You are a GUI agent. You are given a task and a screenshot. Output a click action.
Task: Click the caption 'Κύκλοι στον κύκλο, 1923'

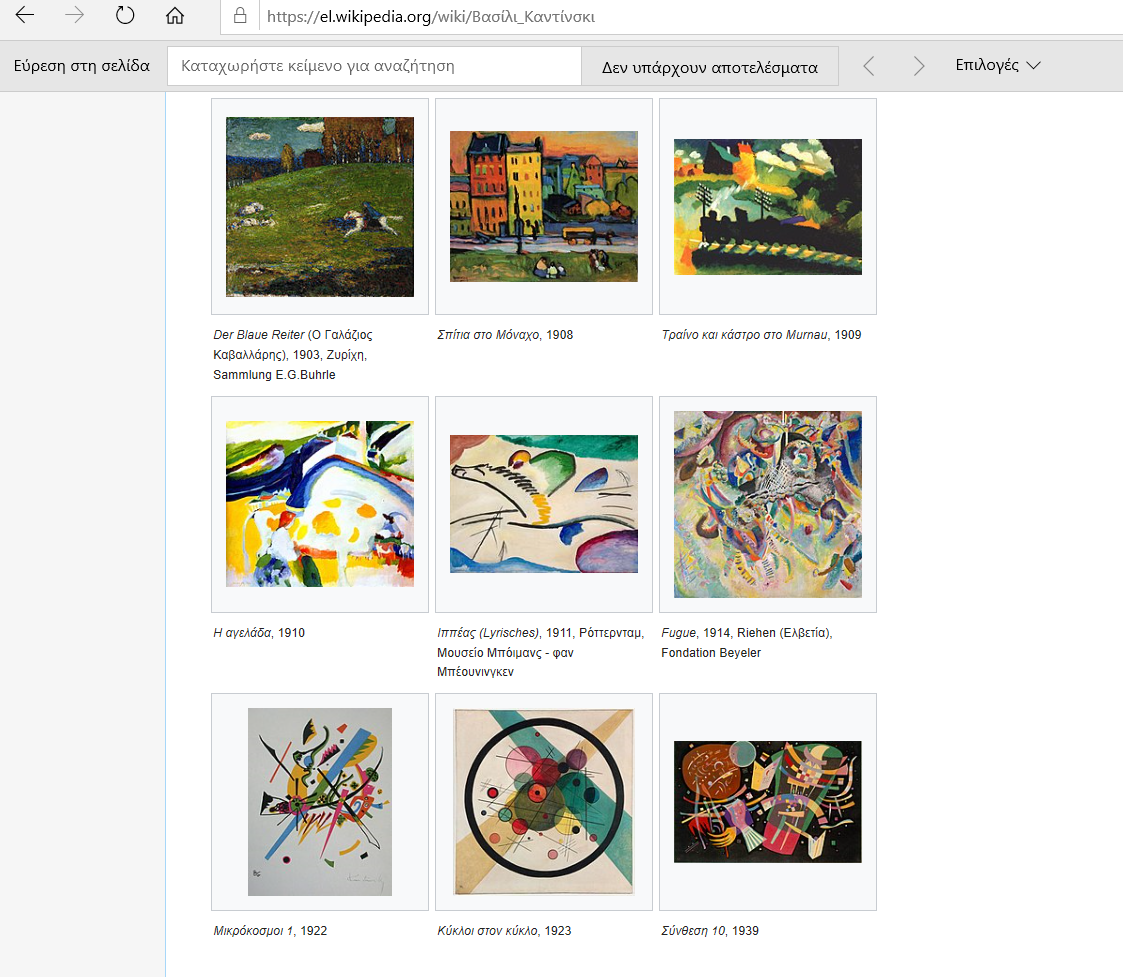504,930
